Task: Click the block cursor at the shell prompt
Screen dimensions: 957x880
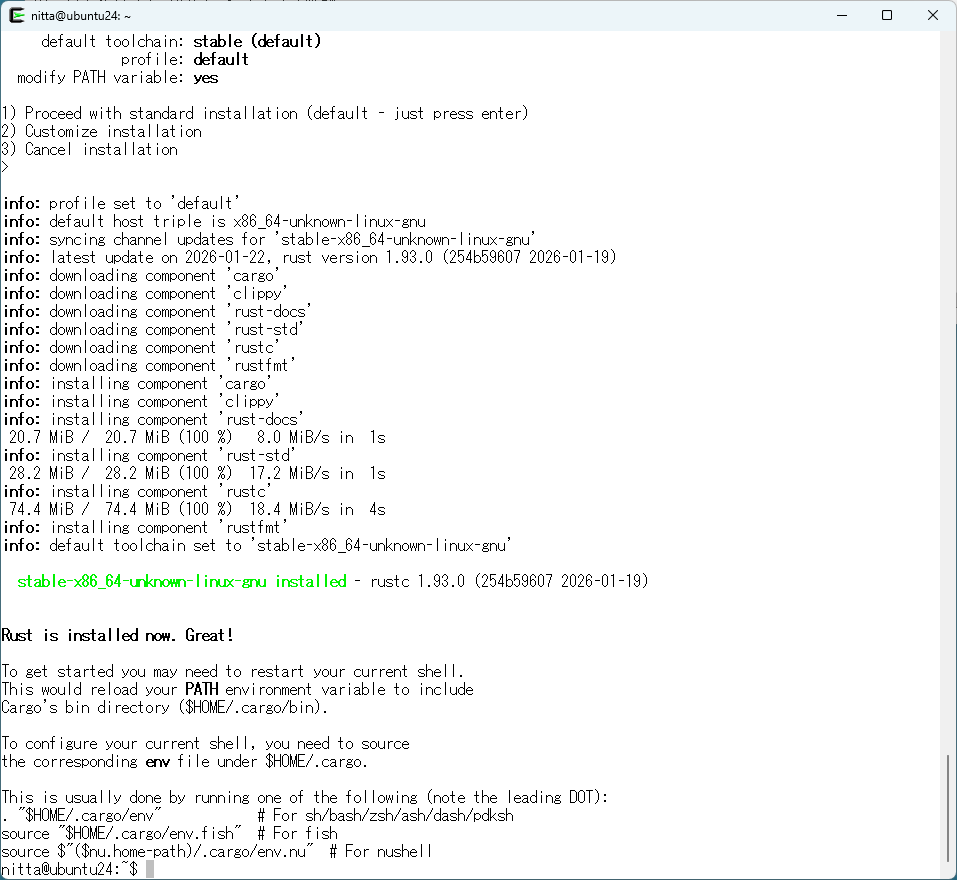Action: (150, 870)
